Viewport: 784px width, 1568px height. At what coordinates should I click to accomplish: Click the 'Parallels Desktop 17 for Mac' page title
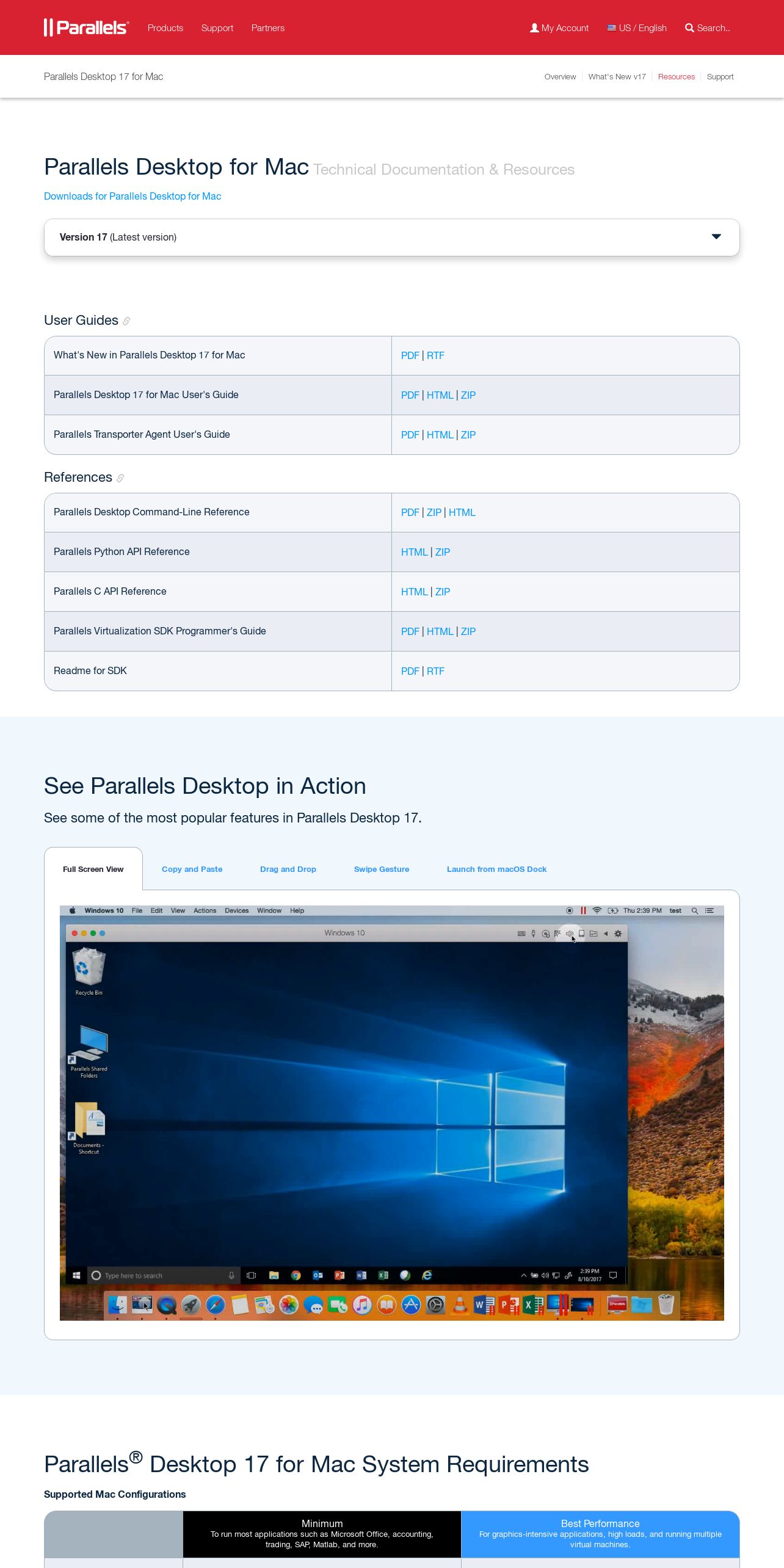tap(103, 76)
